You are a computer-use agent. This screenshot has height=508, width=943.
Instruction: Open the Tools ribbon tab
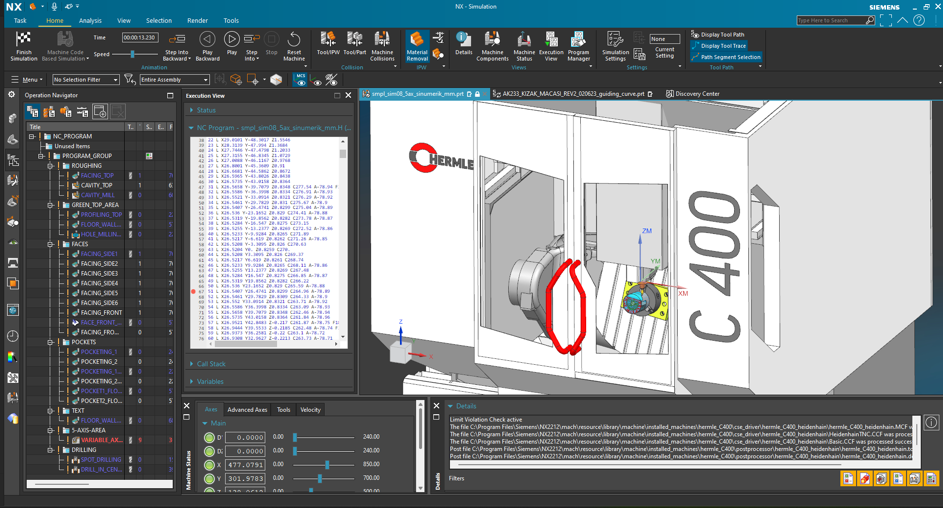tap(231, 20)
